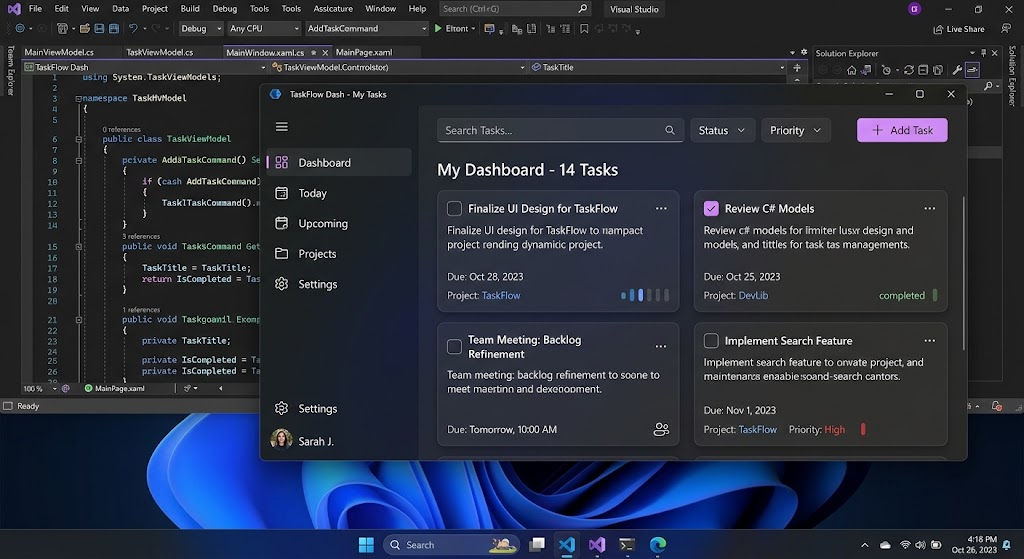This screenshot has width=1024, height=559.
Task: Click TaskFlow dashboard vertical scrollbar
Action: [963, 273]
